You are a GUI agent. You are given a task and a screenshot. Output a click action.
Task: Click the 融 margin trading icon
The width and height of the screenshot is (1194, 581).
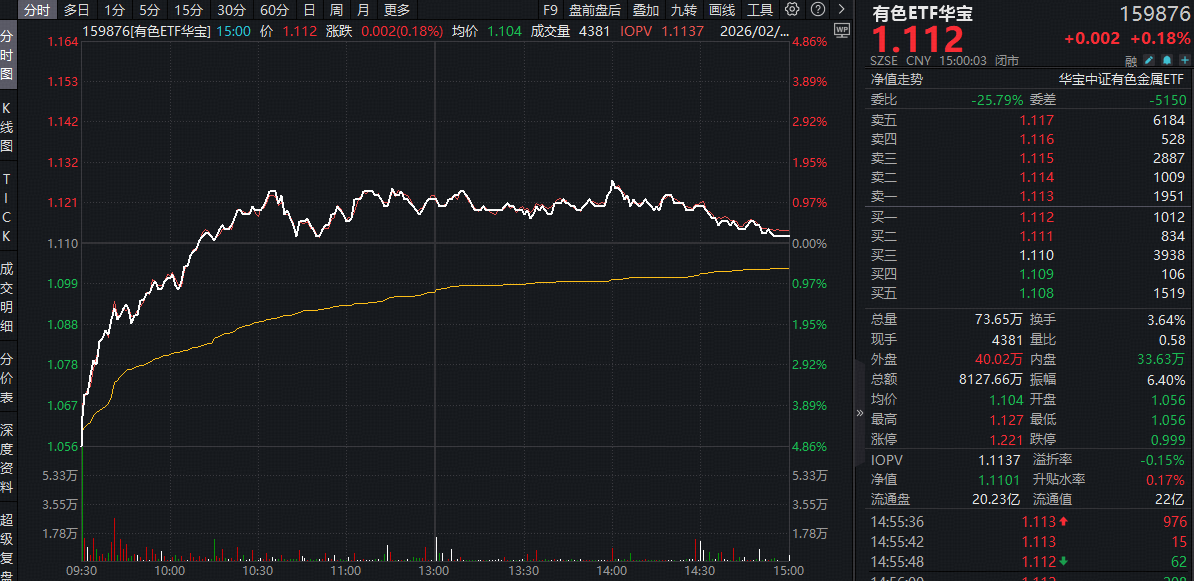(1132, 61)
